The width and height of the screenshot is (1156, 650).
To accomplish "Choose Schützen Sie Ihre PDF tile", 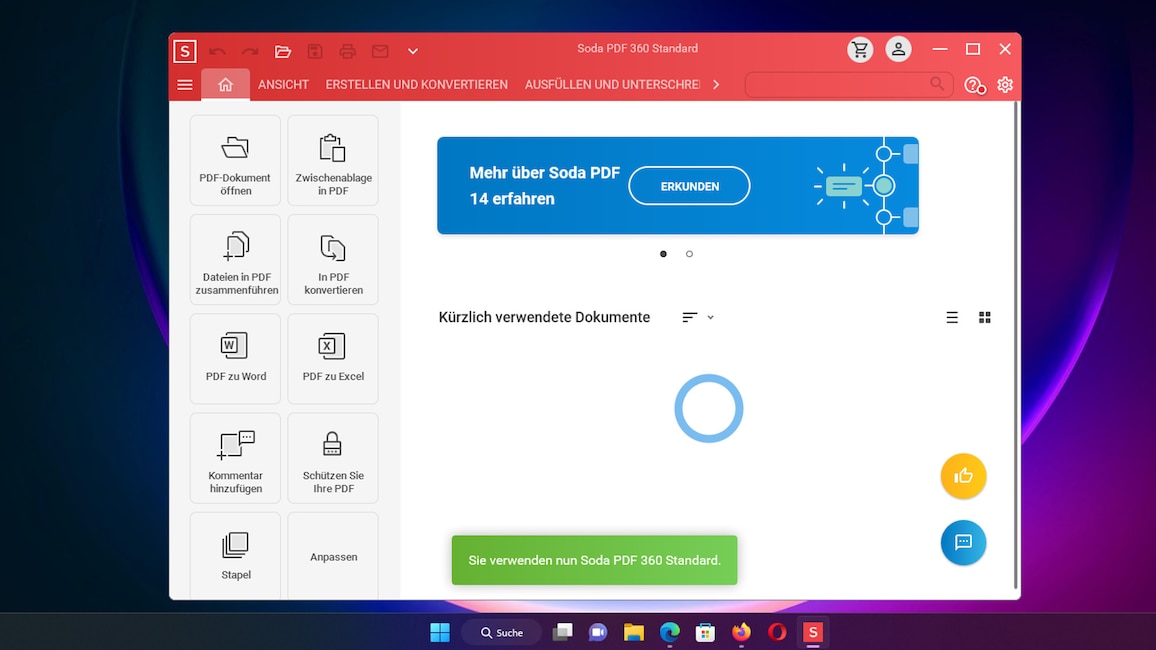I will coord(332,458).
